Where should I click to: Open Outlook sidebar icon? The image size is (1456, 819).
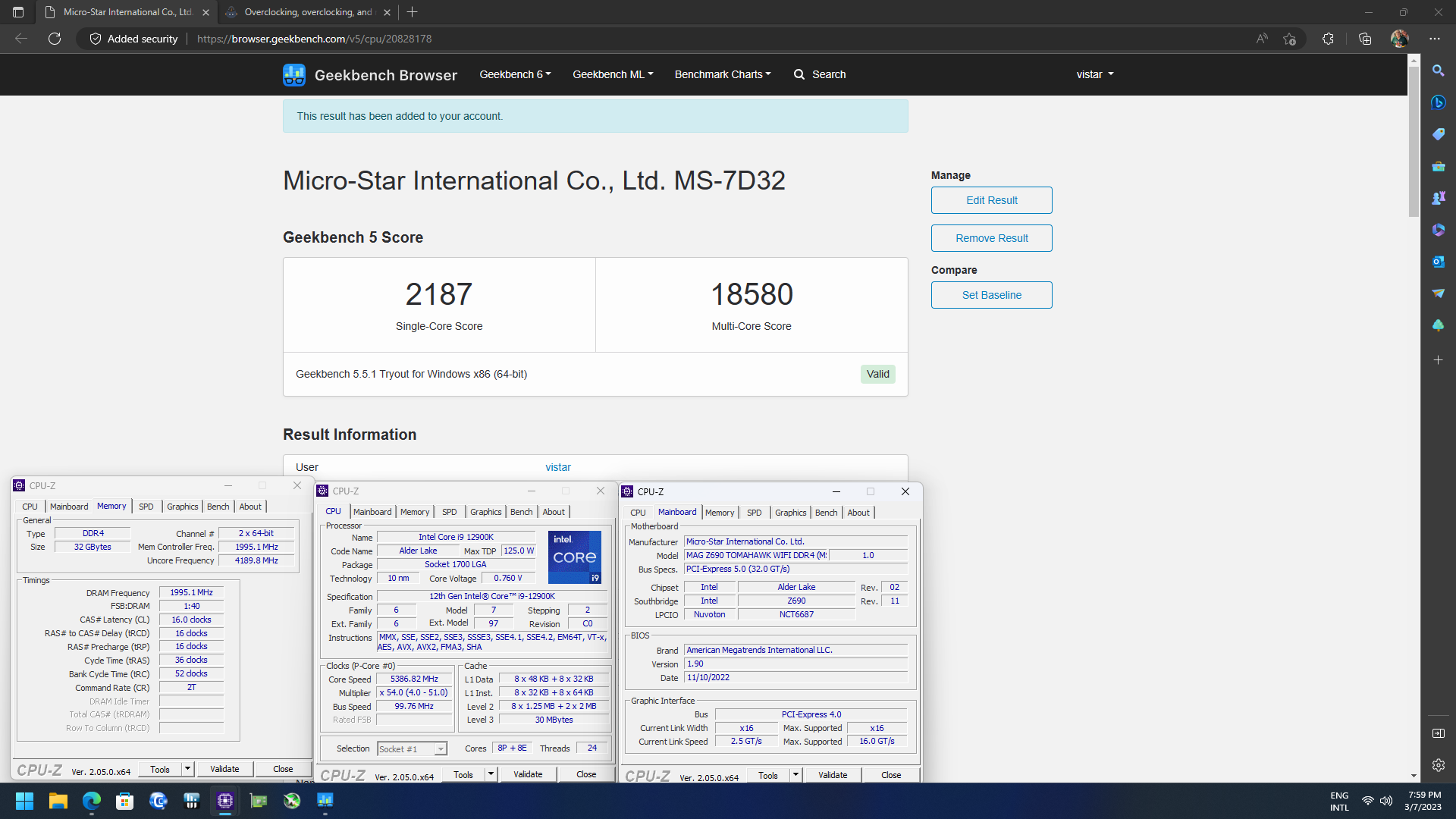click(x=1439, y=262)
